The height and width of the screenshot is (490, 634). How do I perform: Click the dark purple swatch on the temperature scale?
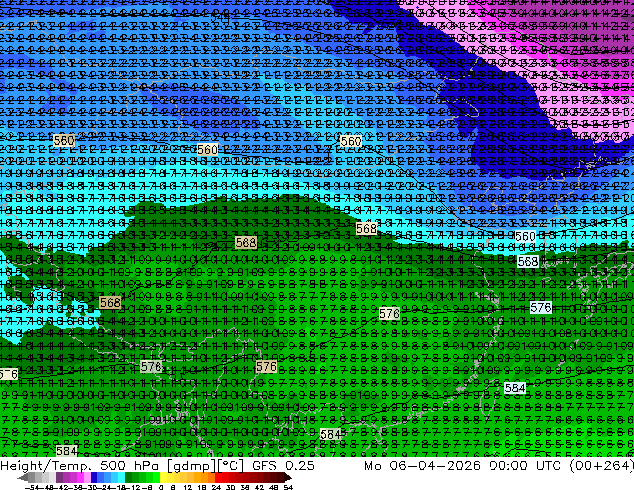click(59, 477)
